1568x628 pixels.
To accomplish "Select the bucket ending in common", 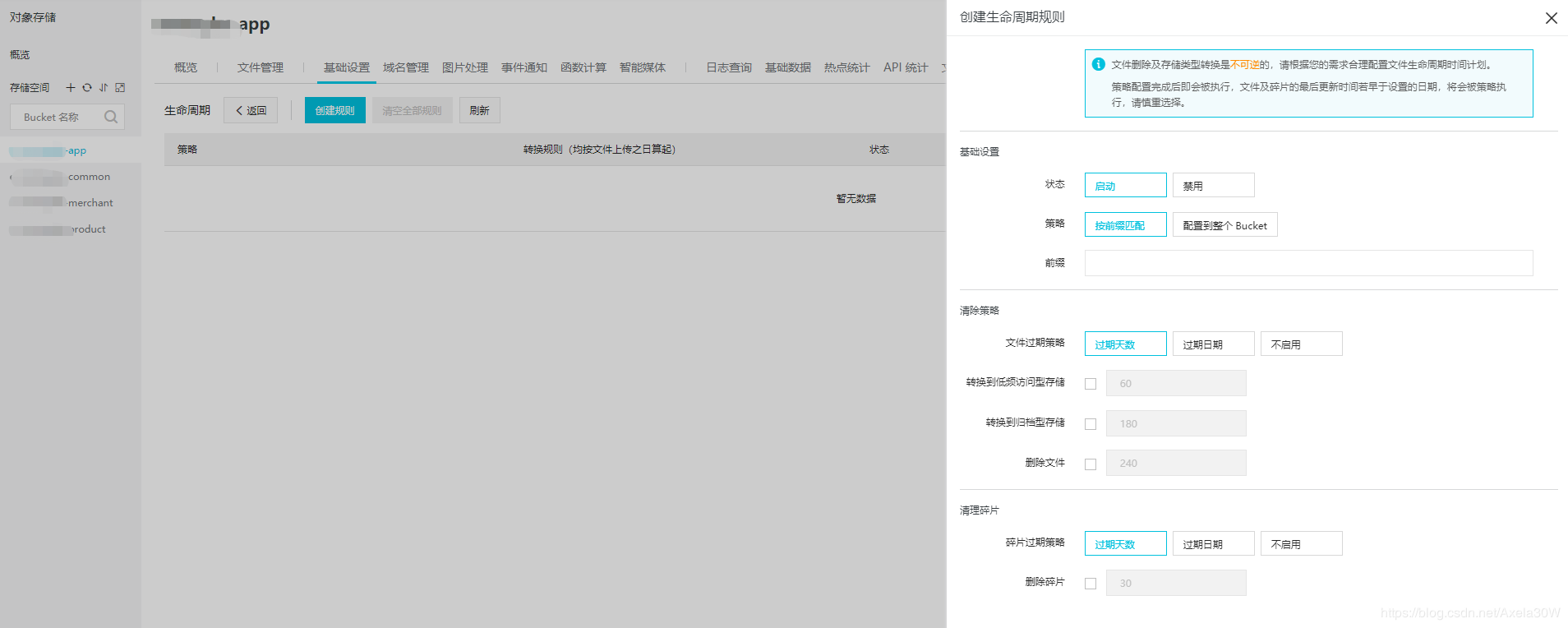I will point(71,177).
